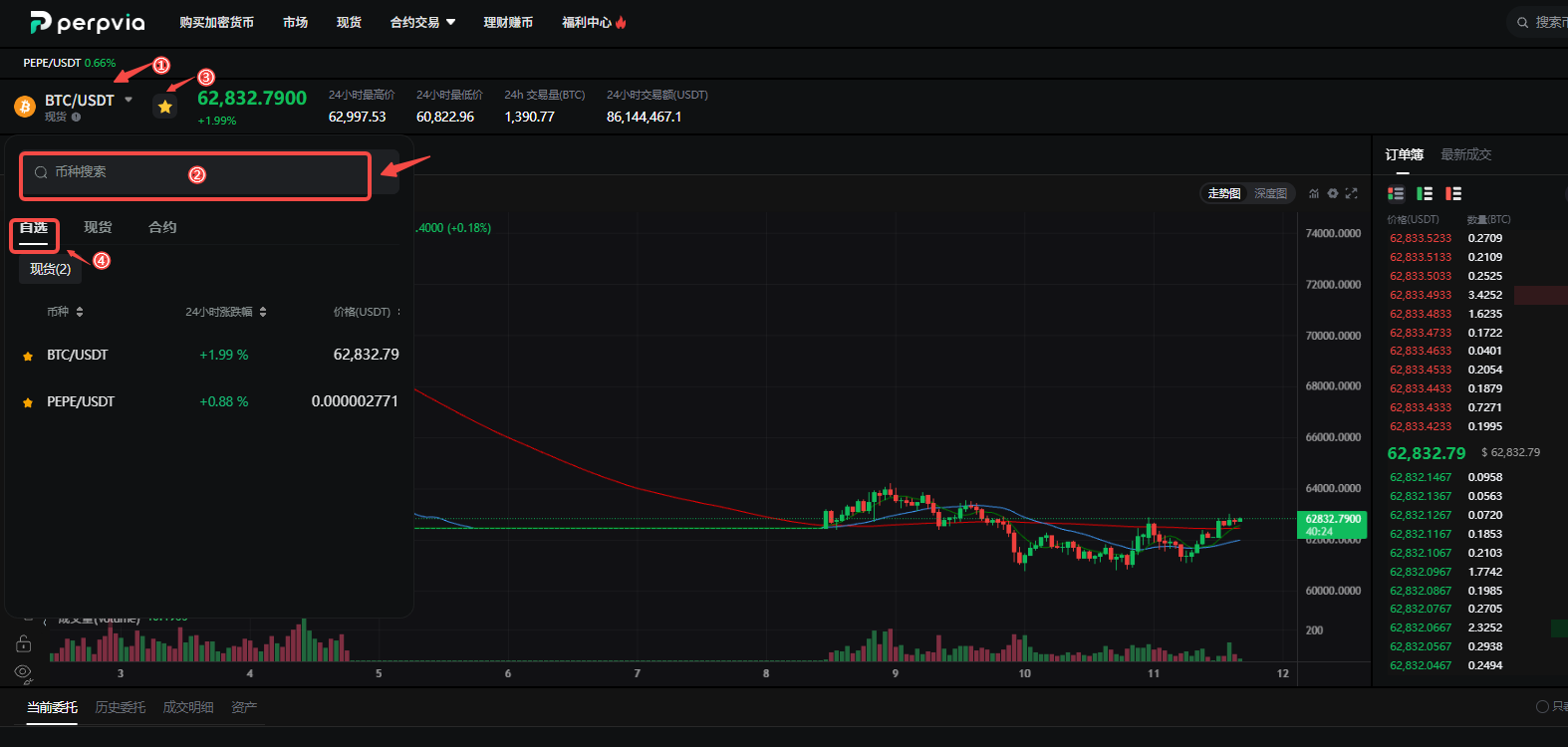
Task: Show only sell orders in order book
Action: (x=1453, y=193)
